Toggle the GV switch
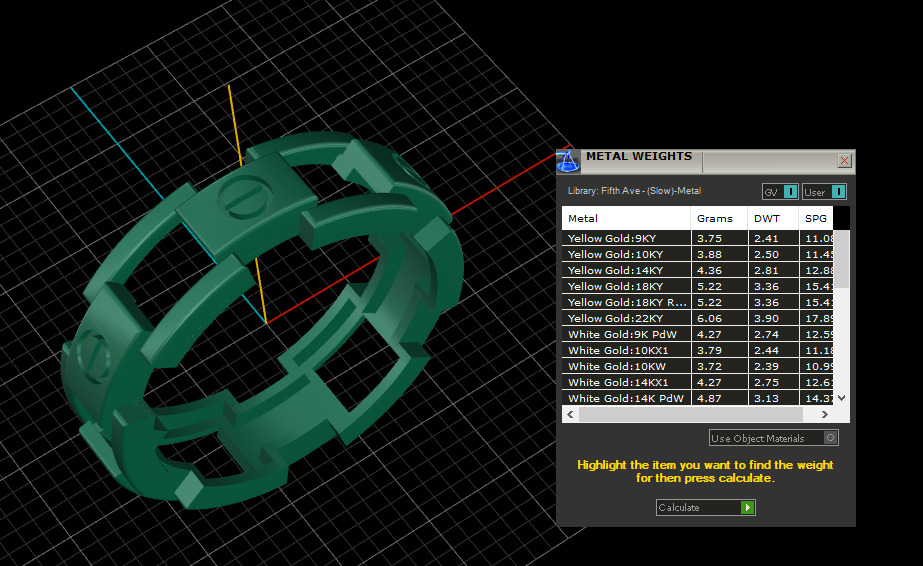The image size is (923, 566). pos(781,192)
